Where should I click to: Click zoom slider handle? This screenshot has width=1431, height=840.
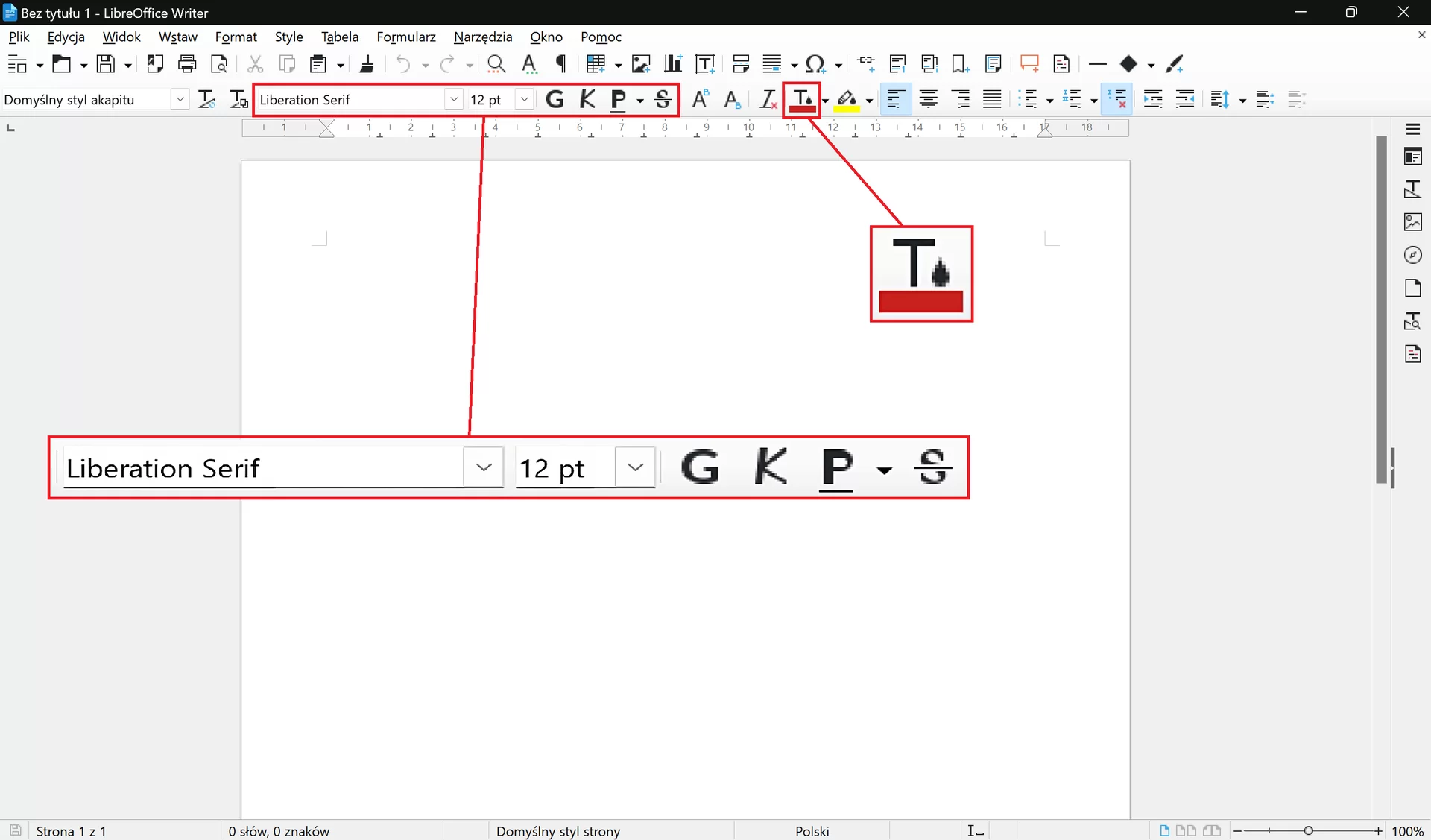[x=1308, y=830]
